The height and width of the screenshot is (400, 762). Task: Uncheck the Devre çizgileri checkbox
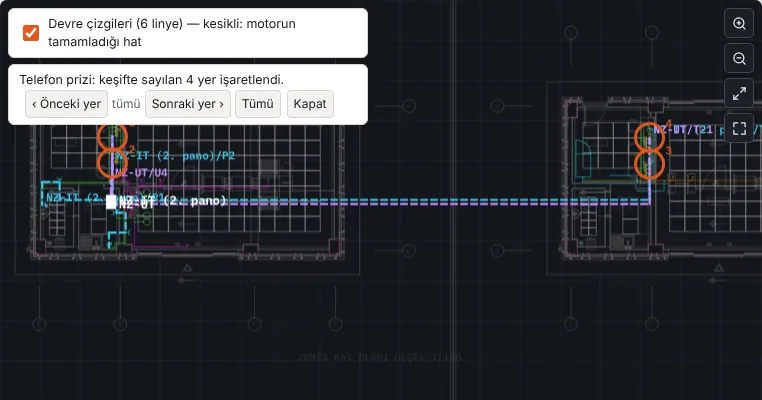click(x=31, y=33)
